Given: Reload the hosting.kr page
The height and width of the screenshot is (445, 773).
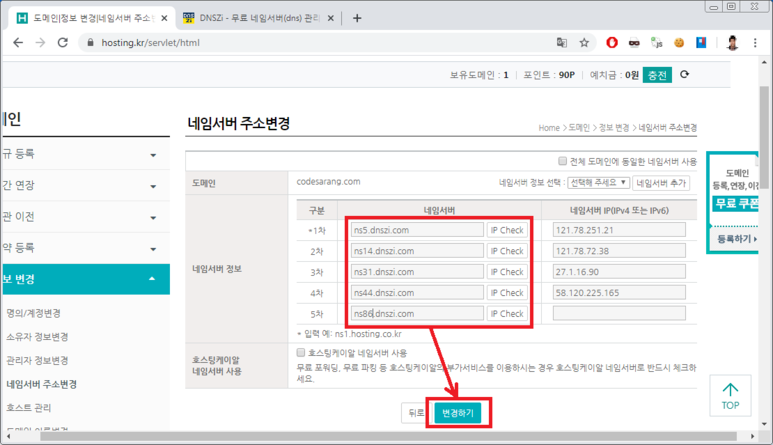Looking at the screenshot, I should (63, 43).
